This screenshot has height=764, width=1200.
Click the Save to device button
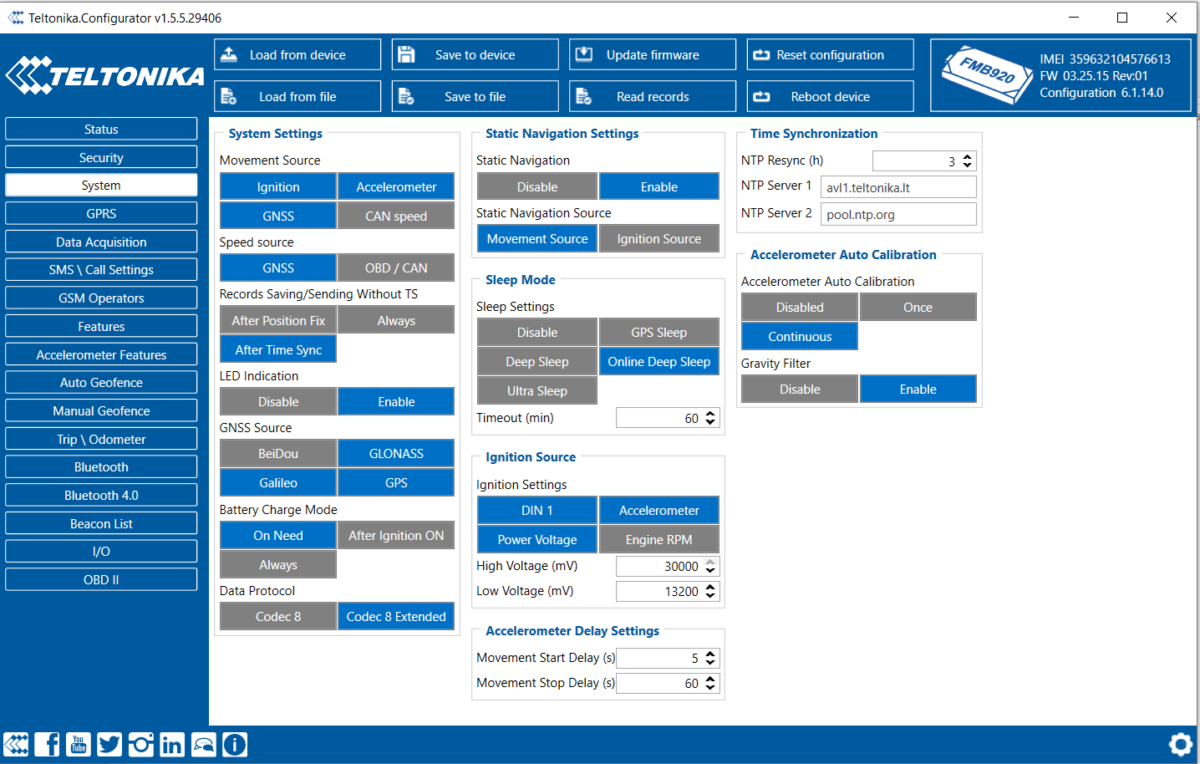pos(475,55)
